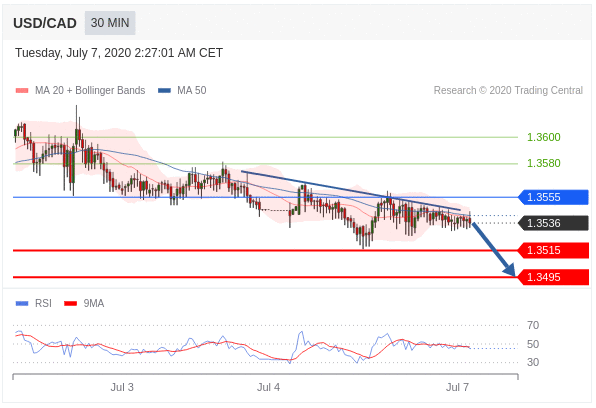596x408 pixels.
Task: Click the RSI 70 level label
Action: click(533, 325)
